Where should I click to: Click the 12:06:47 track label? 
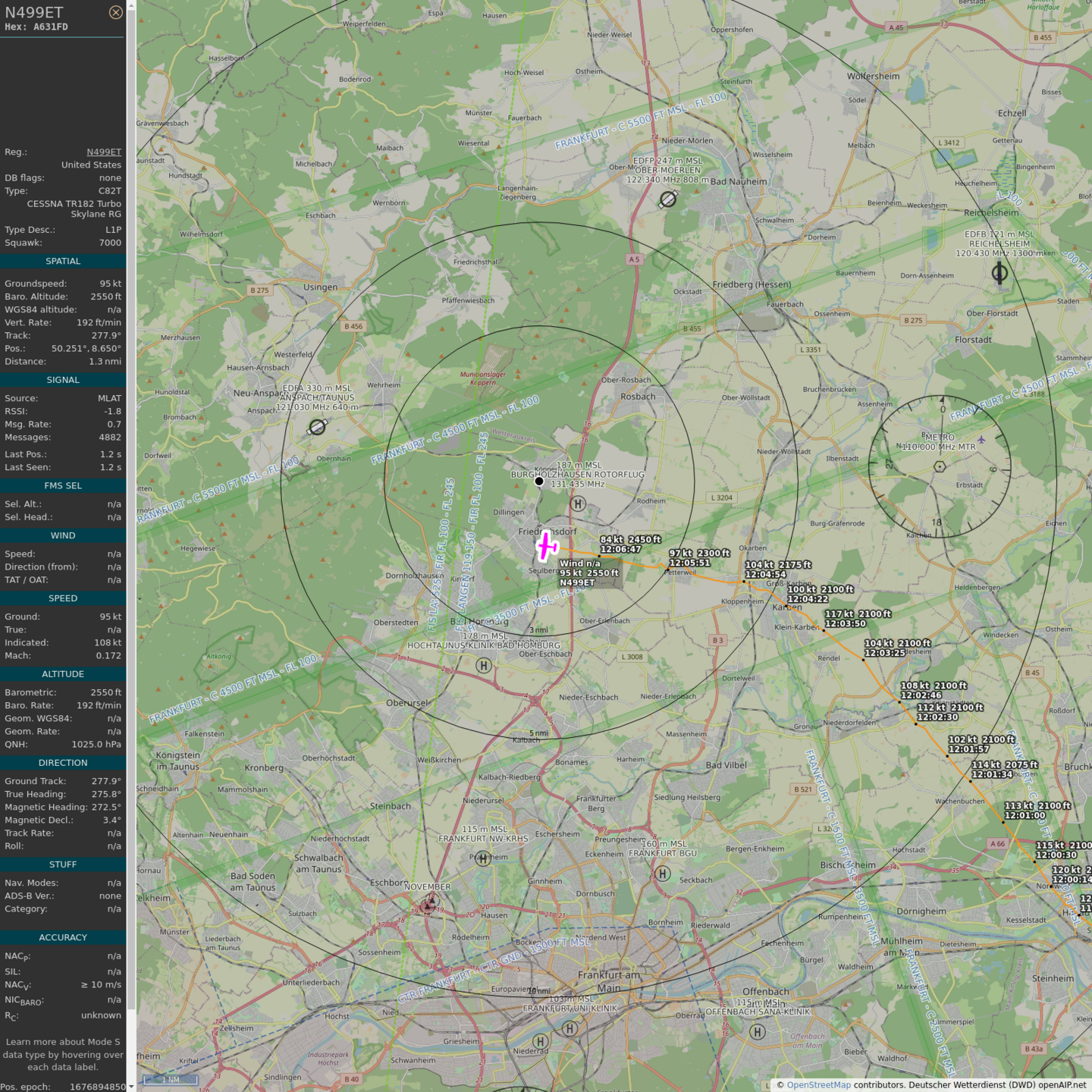(620, 549)
